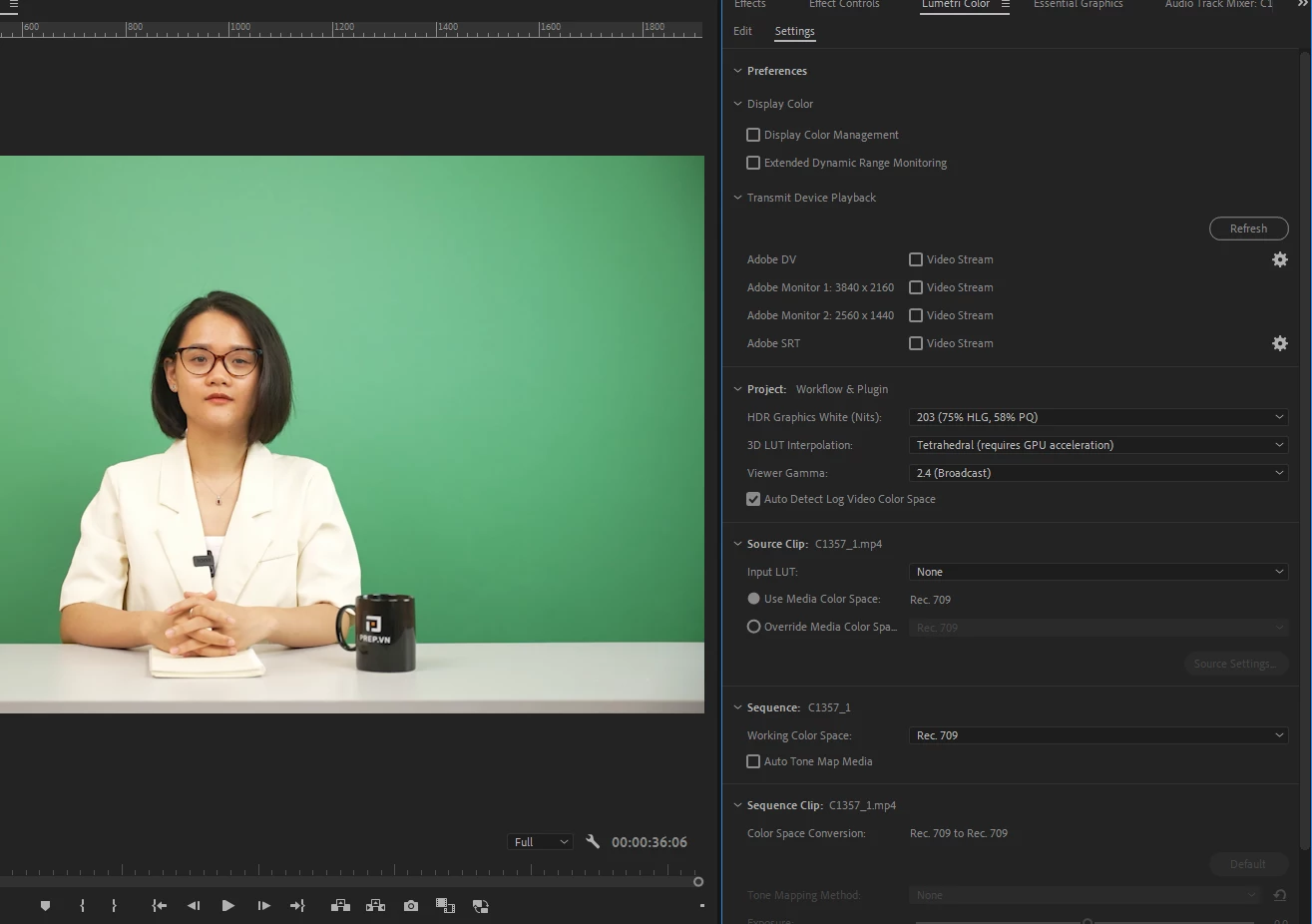Click the Lumetri panel vertical scrollbar
Screen dimensions: 1312x924
(x=1304, y=449)
